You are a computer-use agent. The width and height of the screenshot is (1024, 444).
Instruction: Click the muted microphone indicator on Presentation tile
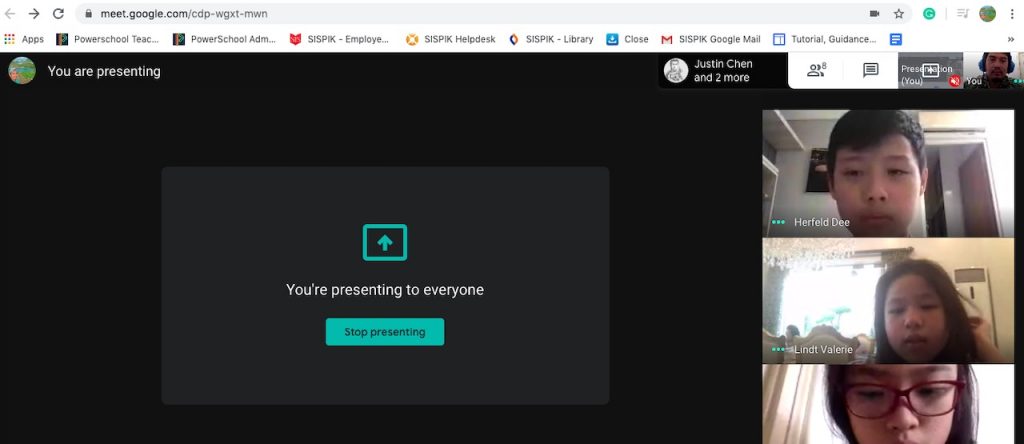click(x=954, y=81)
